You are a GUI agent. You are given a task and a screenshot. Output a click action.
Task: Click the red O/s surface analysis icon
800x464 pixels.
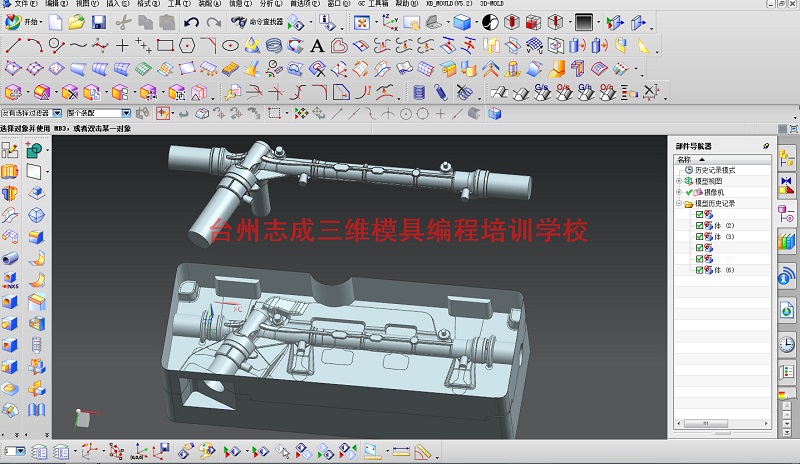[x=564, y=92]
